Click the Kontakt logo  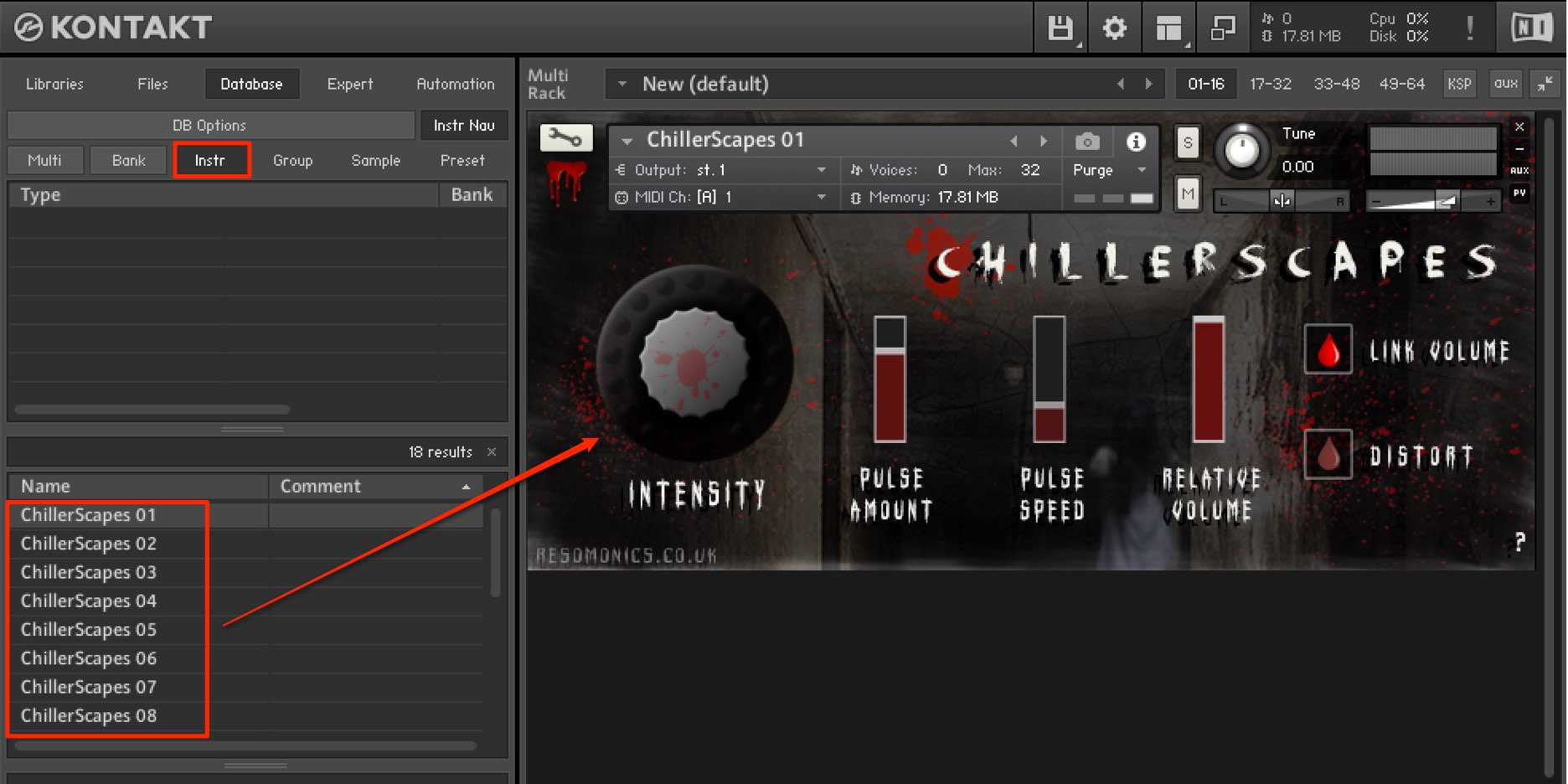pyautogui.click(x=112, y=28)
